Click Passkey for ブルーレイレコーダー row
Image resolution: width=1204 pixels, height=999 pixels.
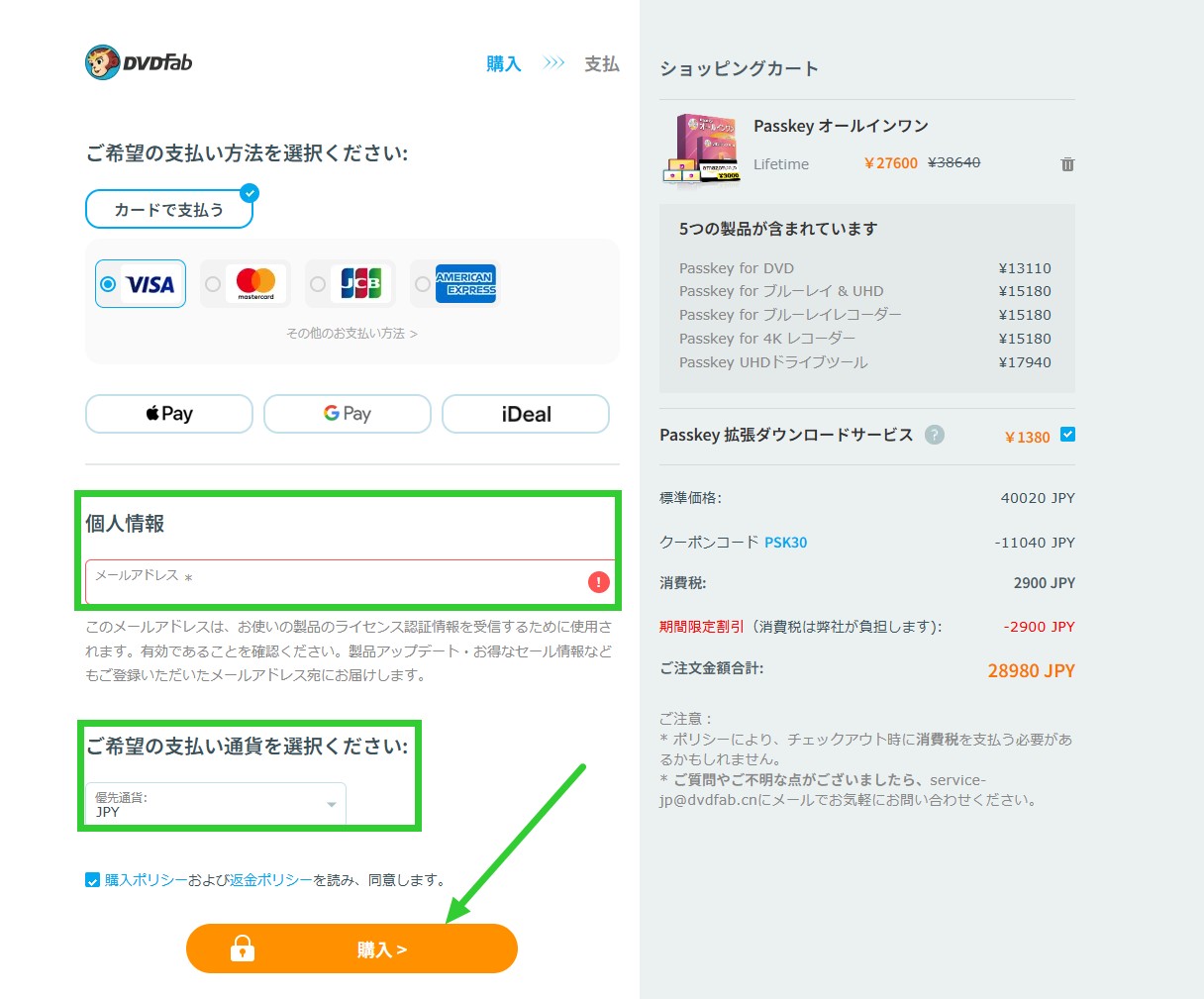pyautogui.click(x=865, y=315)
